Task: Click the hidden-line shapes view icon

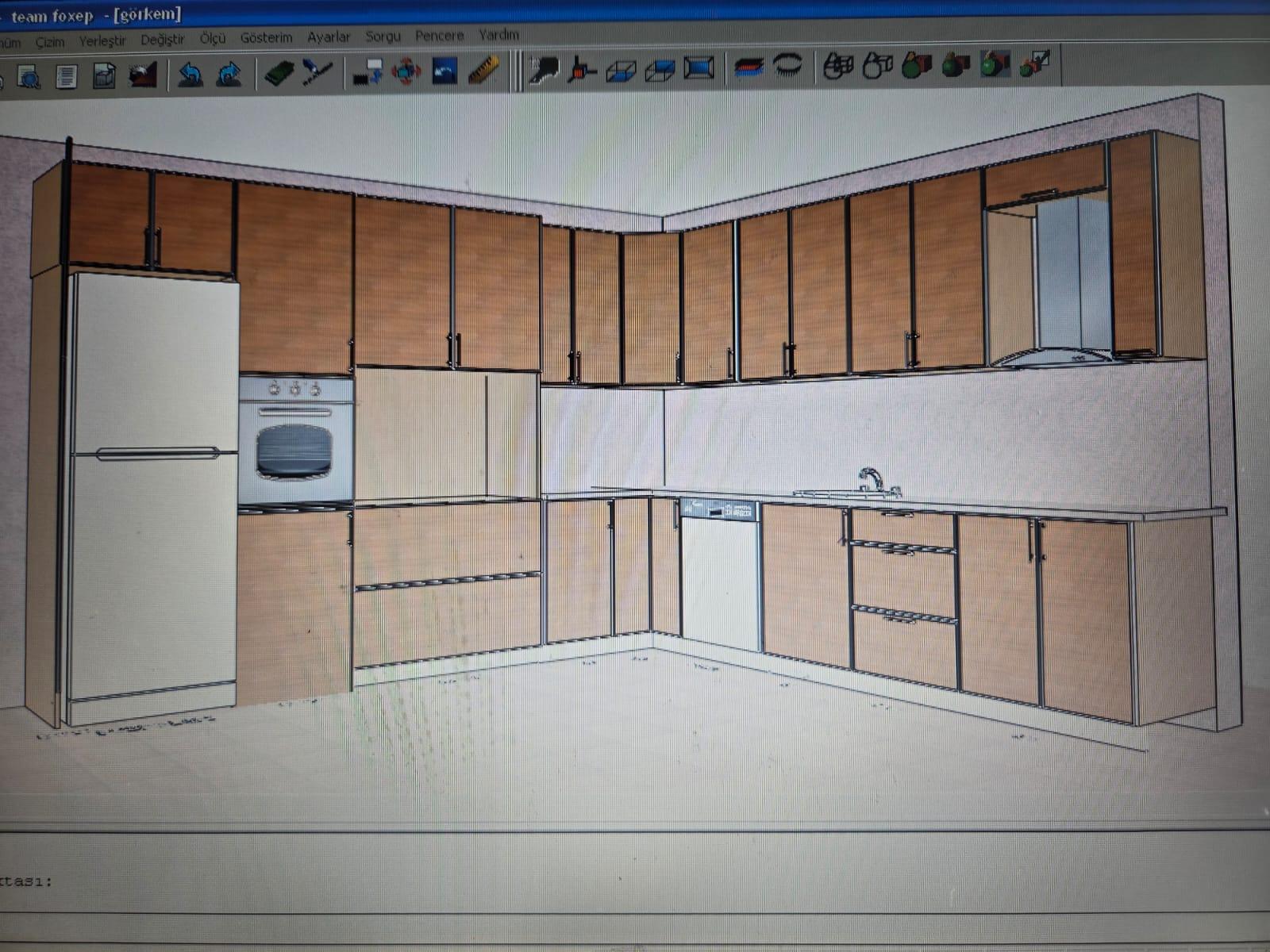Action: coord(877,66)
